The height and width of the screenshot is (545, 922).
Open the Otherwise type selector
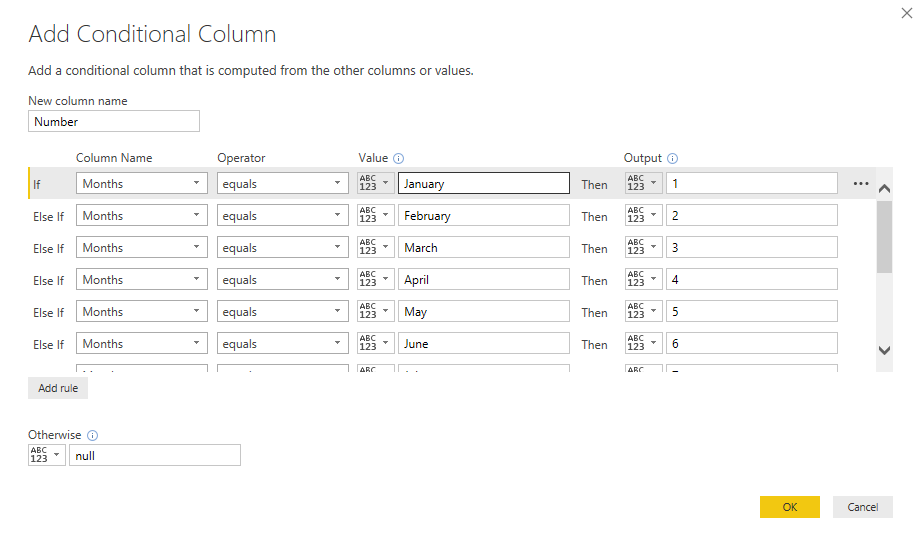46,455
